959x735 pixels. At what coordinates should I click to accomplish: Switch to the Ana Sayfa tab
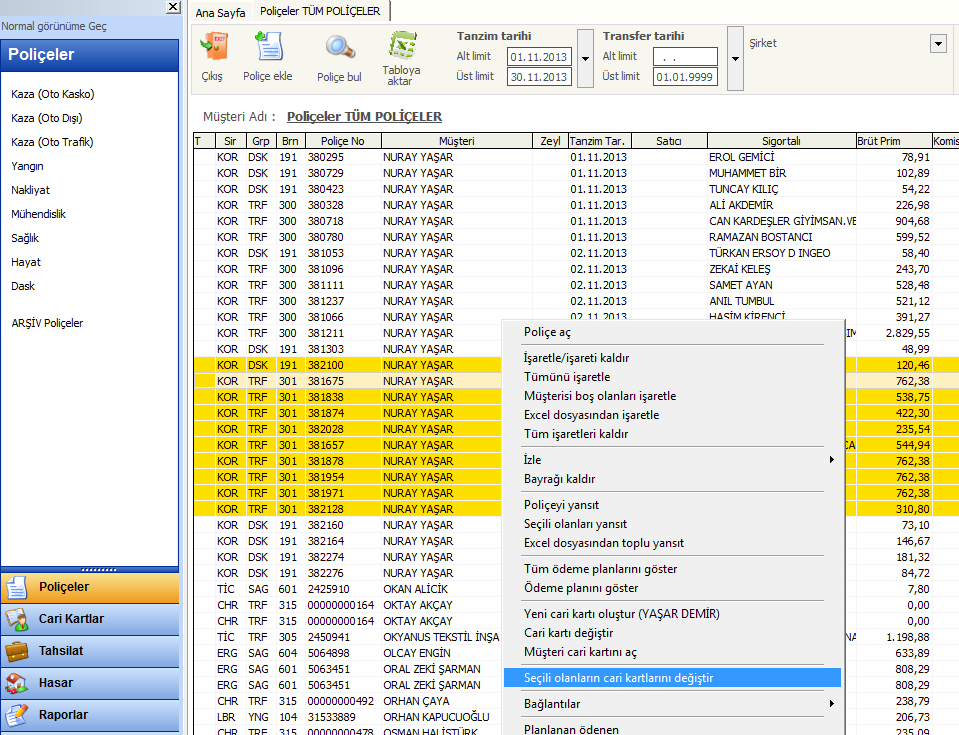click(x=220, y=12)
